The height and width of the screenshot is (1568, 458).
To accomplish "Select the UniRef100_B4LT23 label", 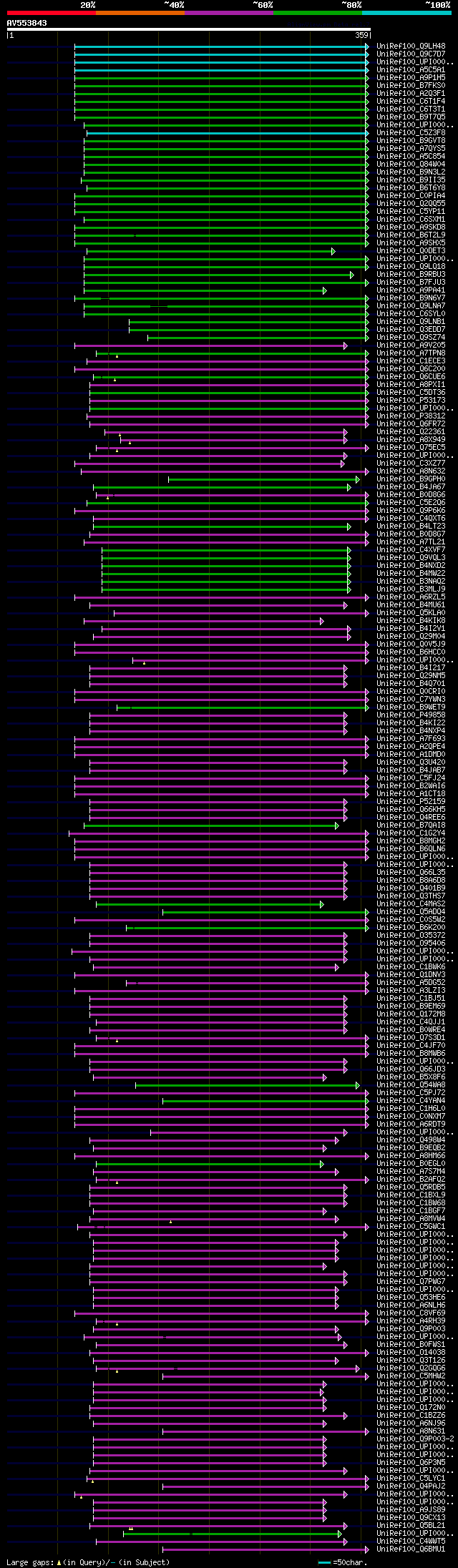I will click(411, 526).
